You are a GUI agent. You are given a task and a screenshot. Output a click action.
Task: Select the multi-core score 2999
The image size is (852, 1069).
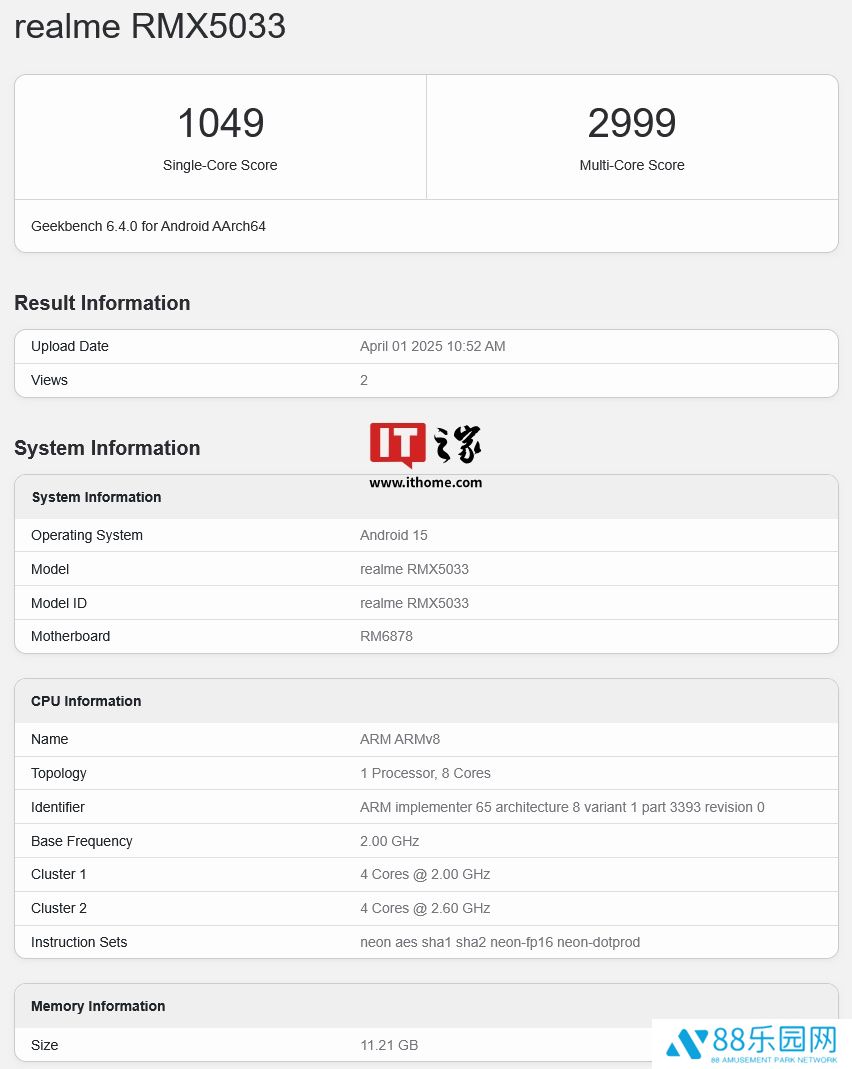click(x=632, y=123)
